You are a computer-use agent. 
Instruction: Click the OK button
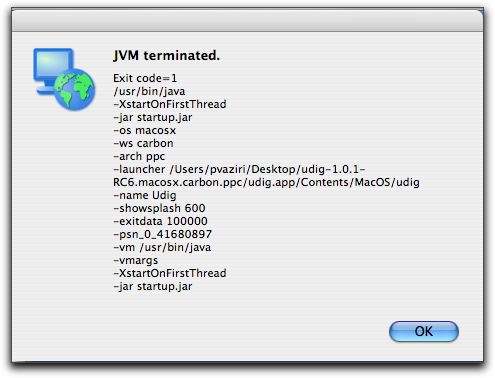pos(423,331)
